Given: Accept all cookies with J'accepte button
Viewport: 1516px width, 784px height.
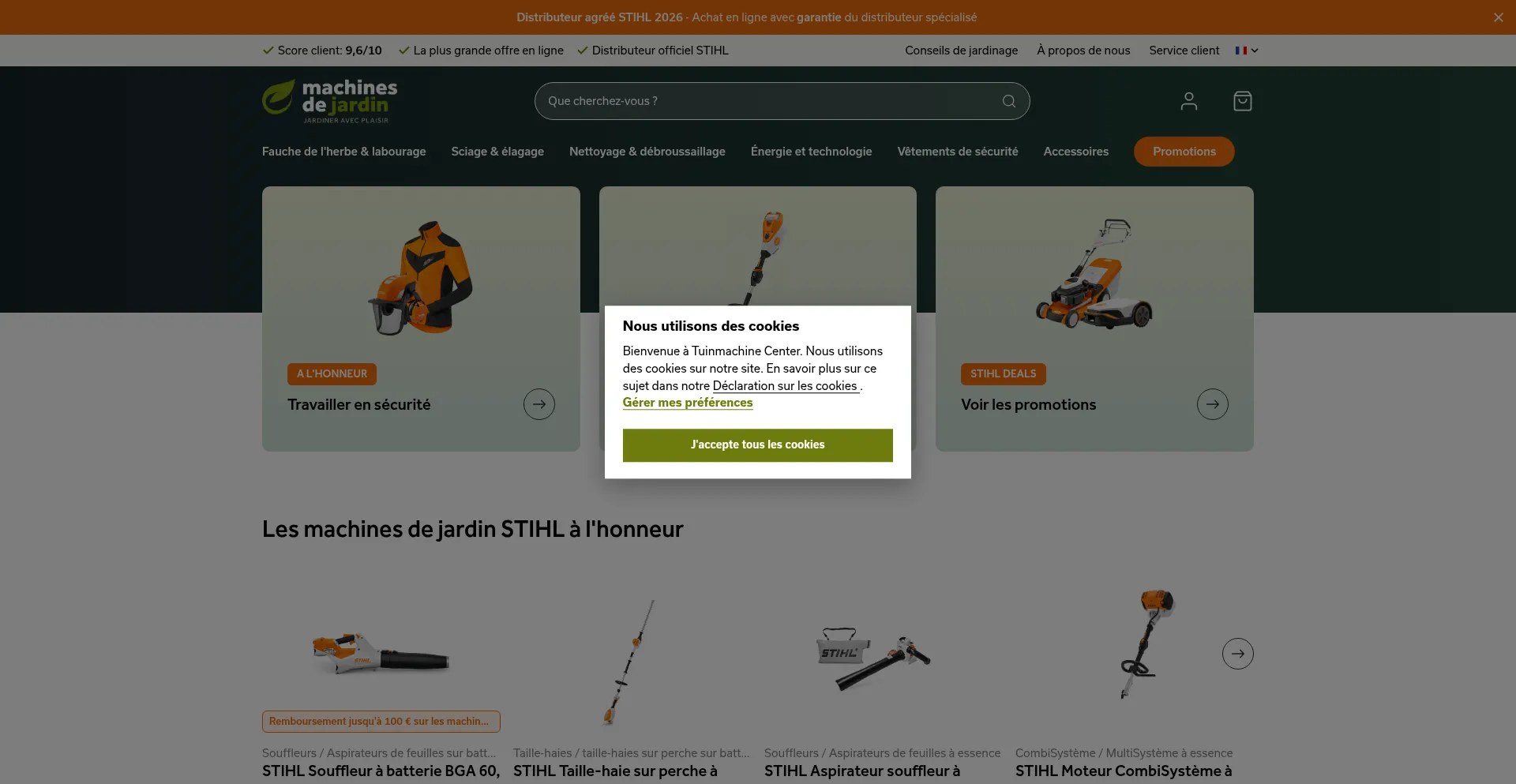Looking at the screenshot, I should 757,445.
